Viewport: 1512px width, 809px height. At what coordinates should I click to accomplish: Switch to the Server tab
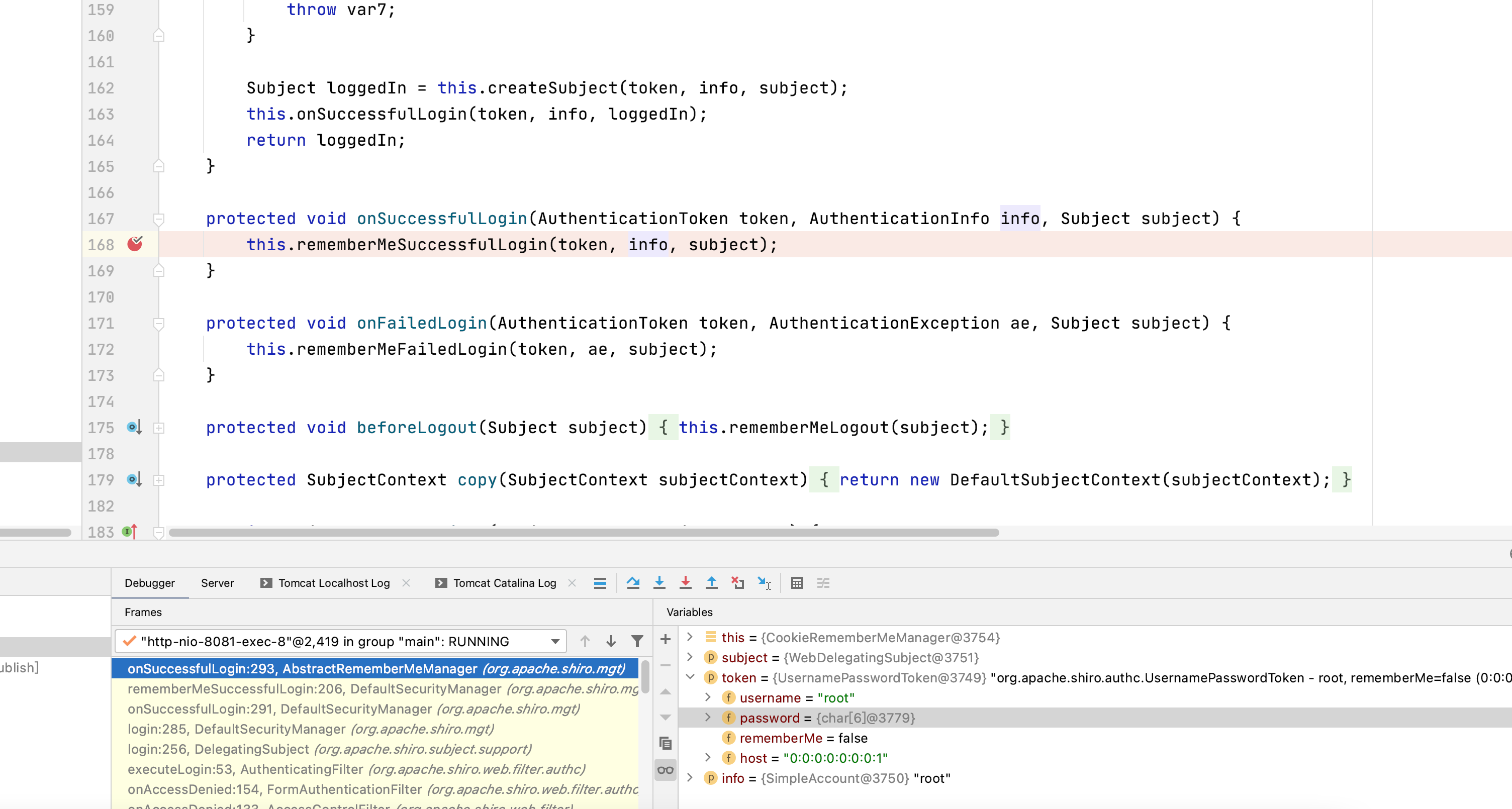coord(217,582)
